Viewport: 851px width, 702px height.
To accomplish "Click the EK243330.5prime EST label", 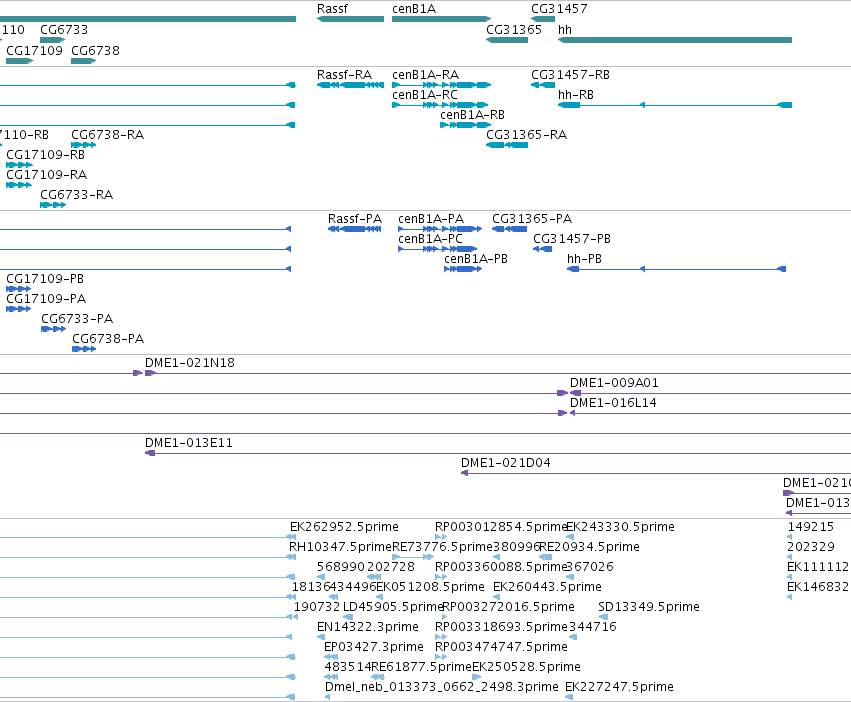I will (620, 527).
